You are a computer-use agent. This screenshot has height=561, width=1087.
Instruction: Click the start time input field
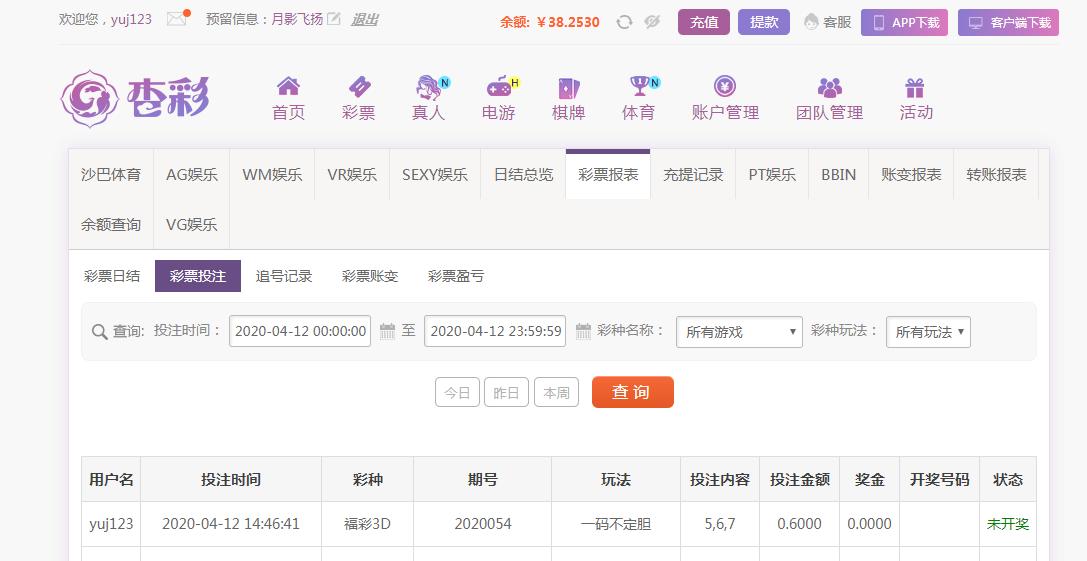tap(300, 331)
